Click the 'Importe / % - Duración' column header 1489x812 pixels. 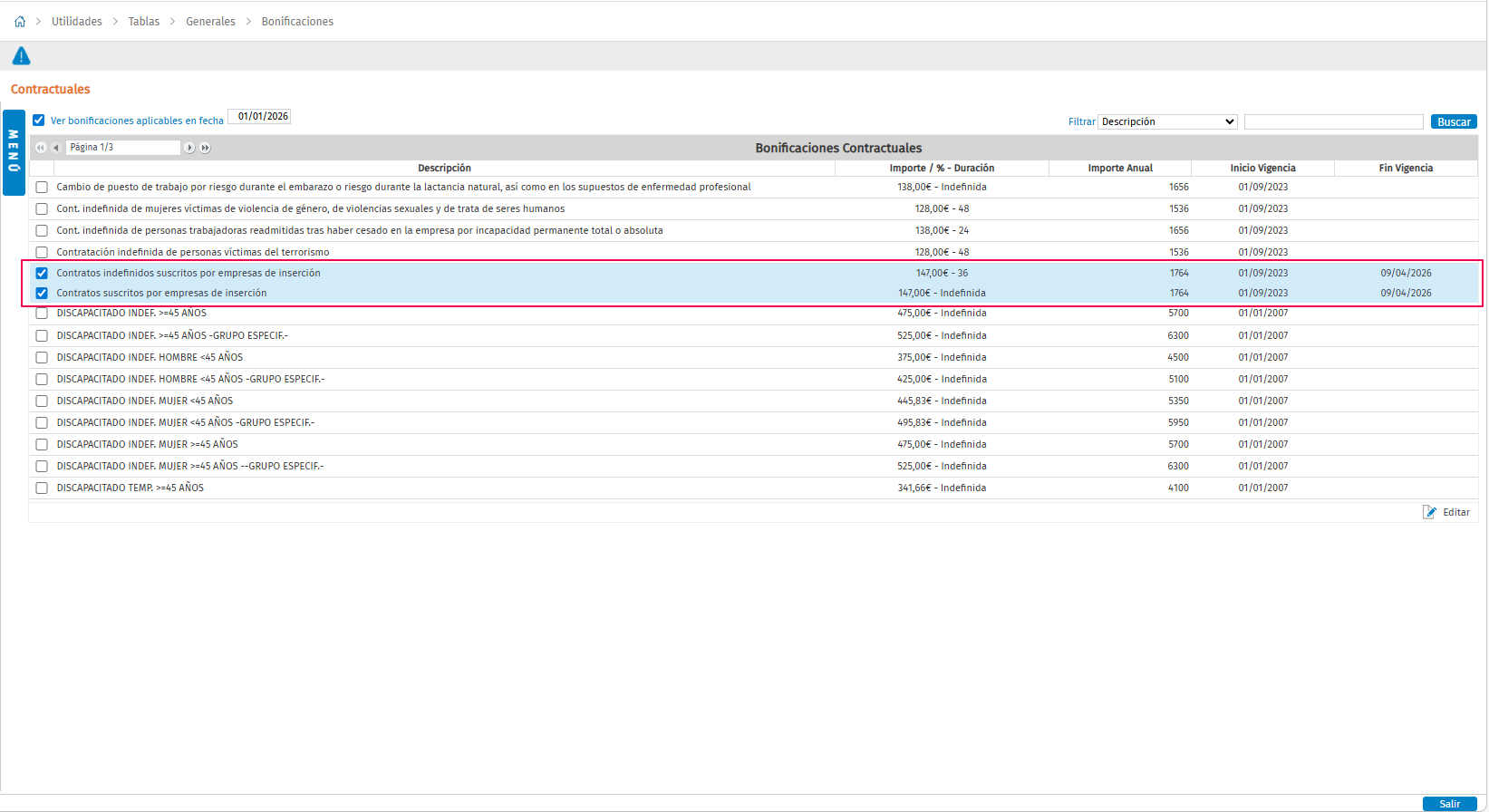click(x=942, y=169)
